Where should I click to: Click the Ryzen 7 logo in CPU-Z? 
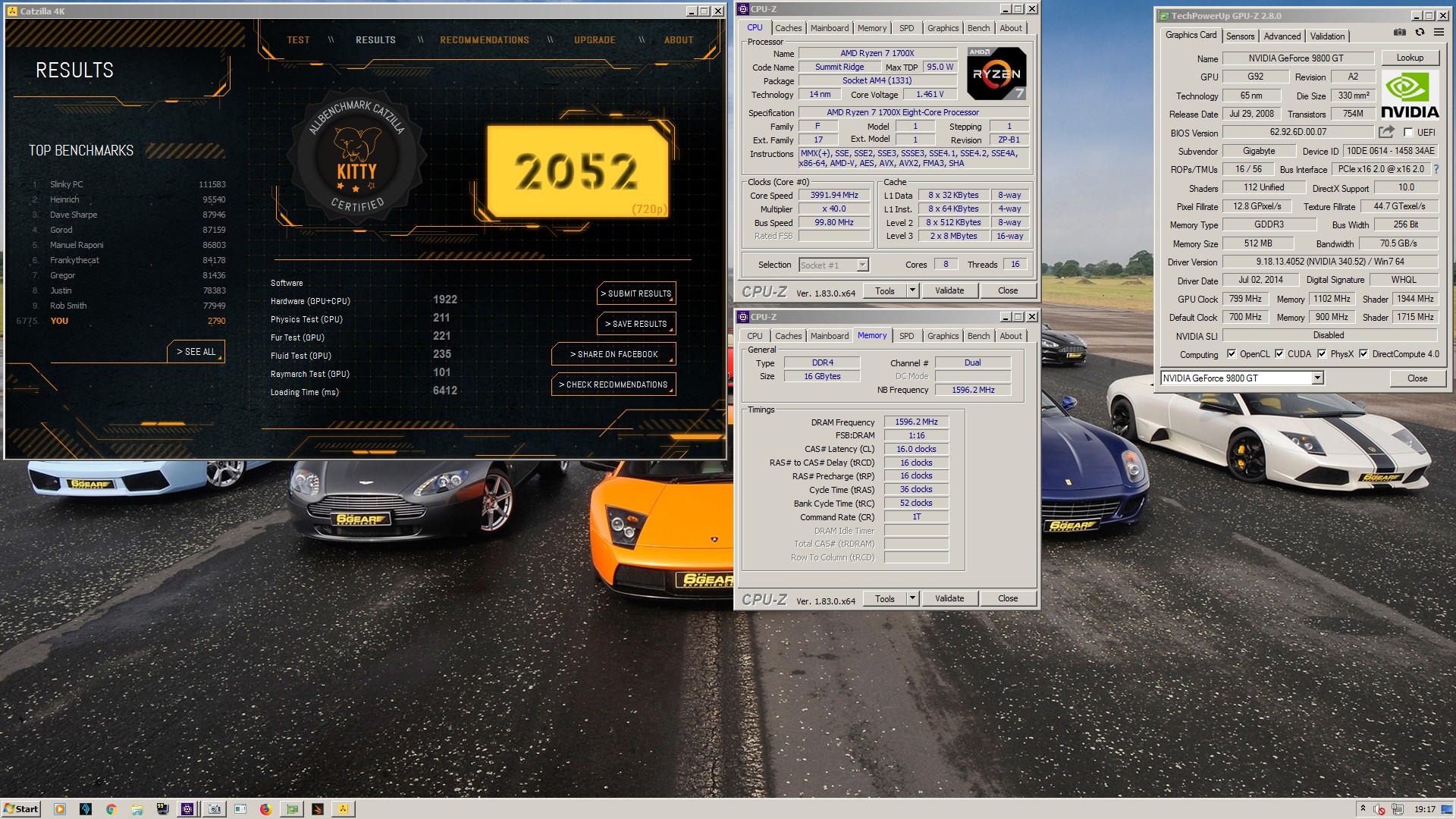996,74
